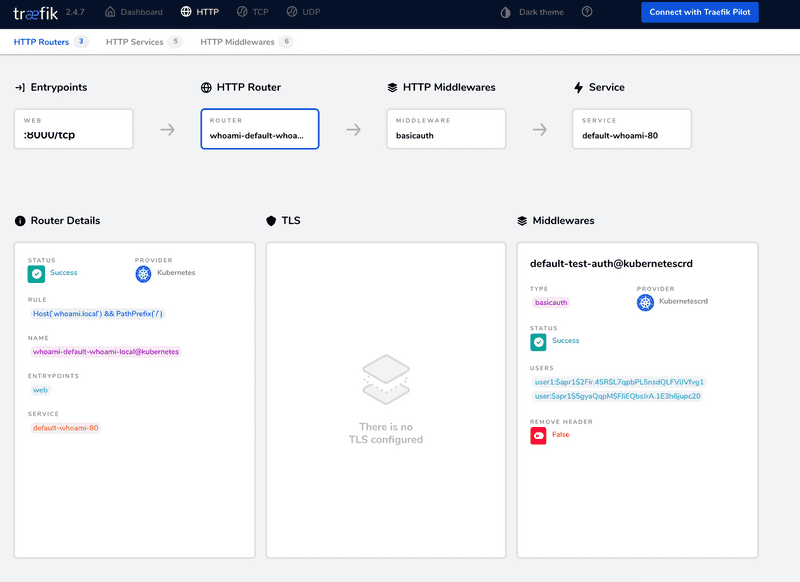Screen dimensions: 800x582
Task: Click the layers icon beside the Middlewares heading
Action: point(521,221)
